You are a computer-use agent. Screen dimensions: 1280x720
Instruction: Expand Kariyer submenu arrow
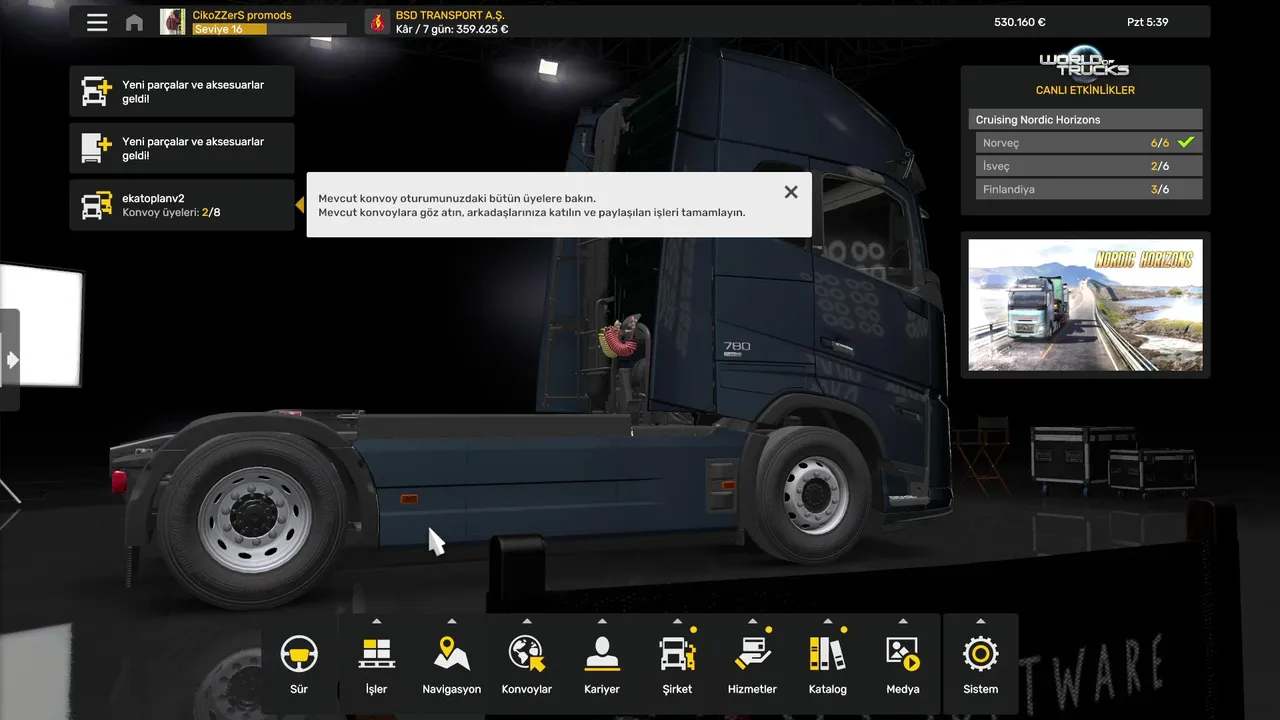tap(602, 621)
